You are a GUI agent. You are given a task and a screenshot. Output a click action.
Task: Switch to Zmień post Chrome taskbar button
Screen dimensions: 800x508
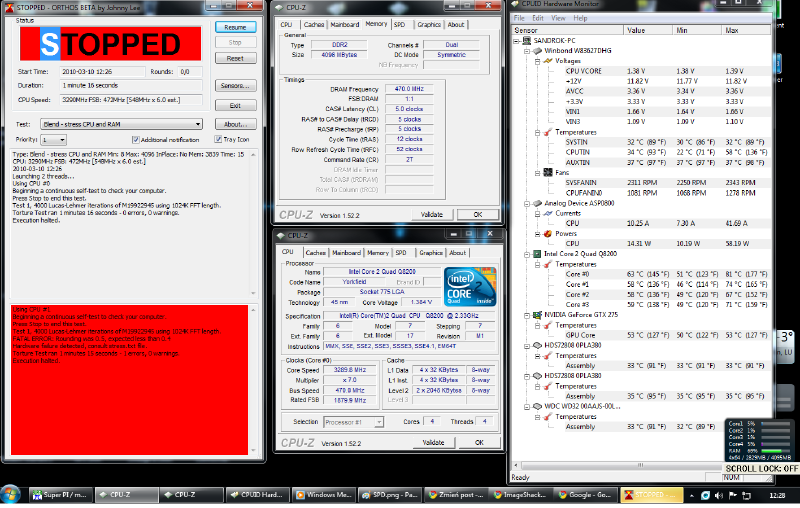tap(456, 495)
